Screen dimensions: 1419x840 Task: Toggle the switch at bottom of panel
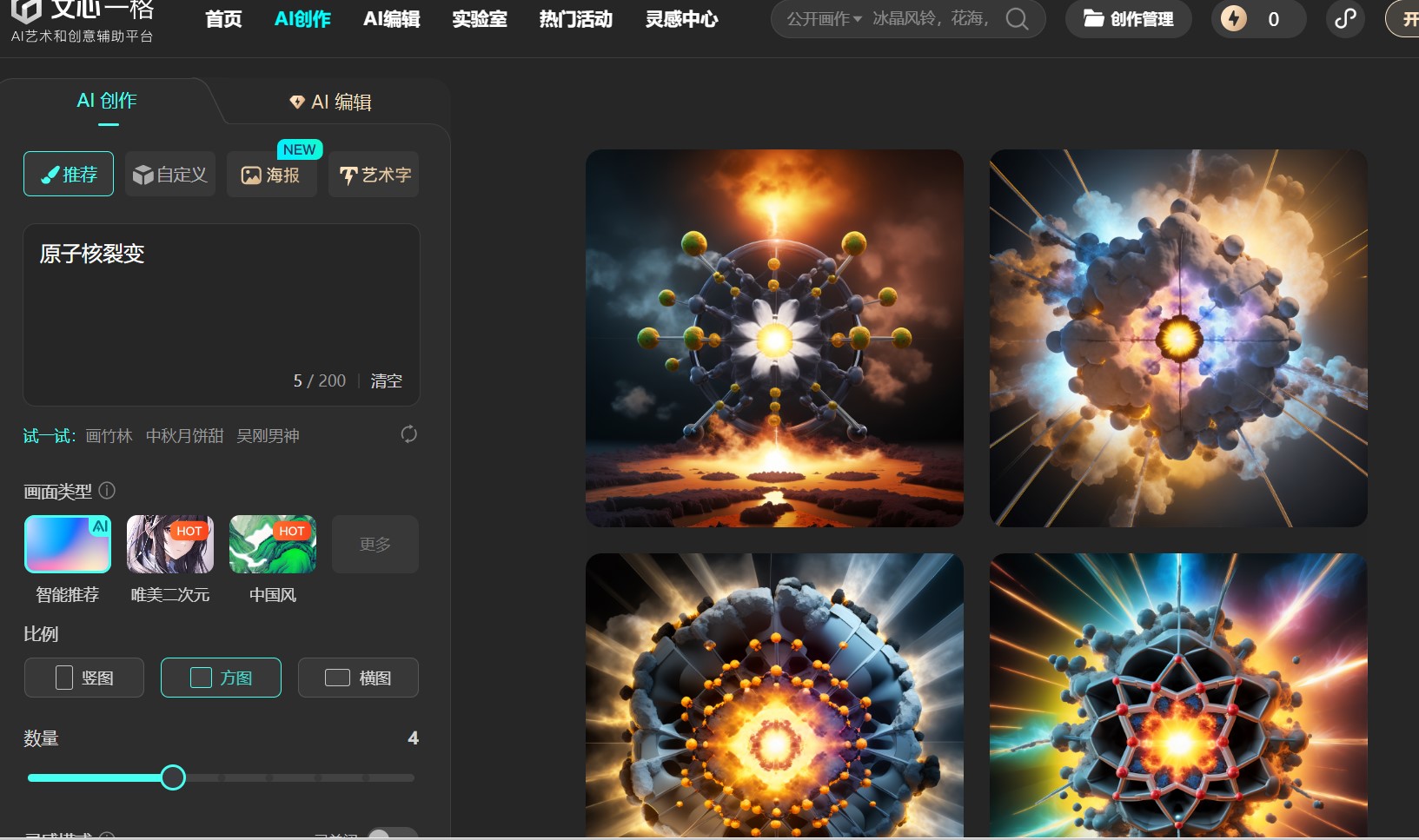click(393, 833)
